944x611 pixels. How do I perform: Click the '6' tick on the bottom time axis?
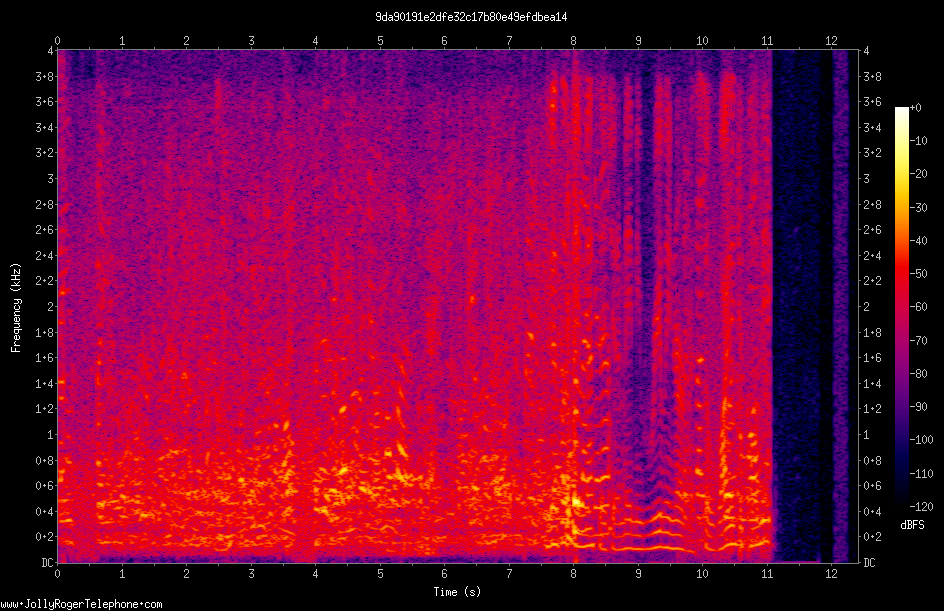(444, 574)
